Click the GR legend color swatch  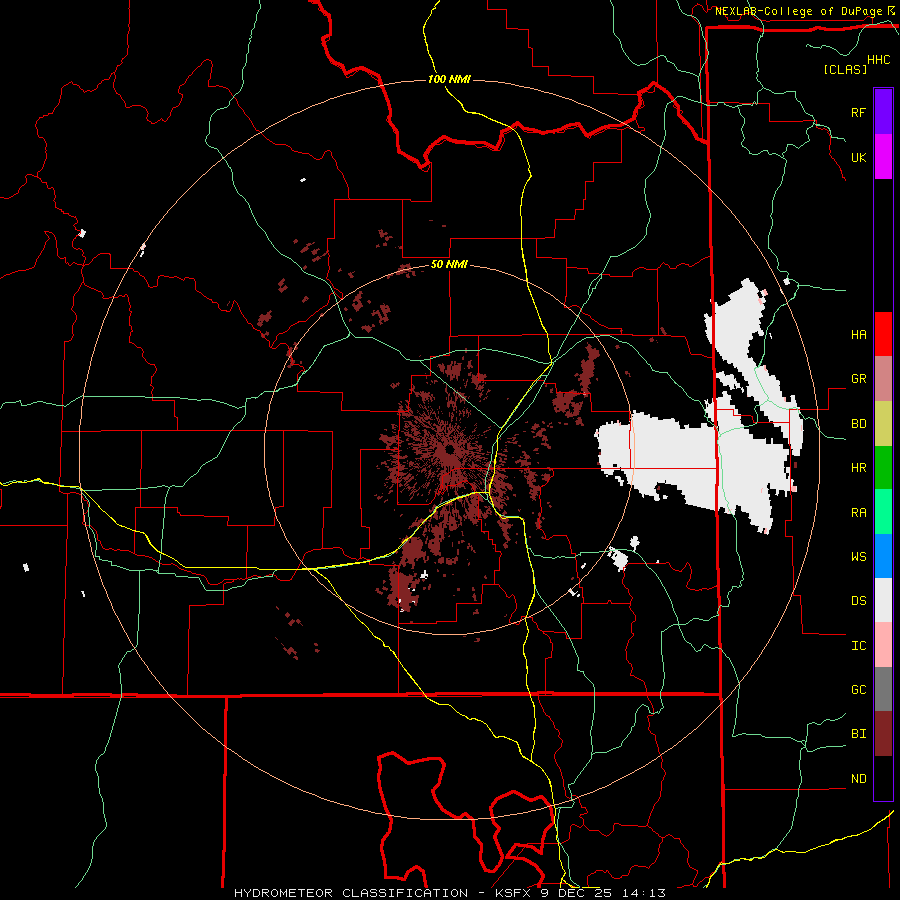pyautogui.click(x=883, y=379)
